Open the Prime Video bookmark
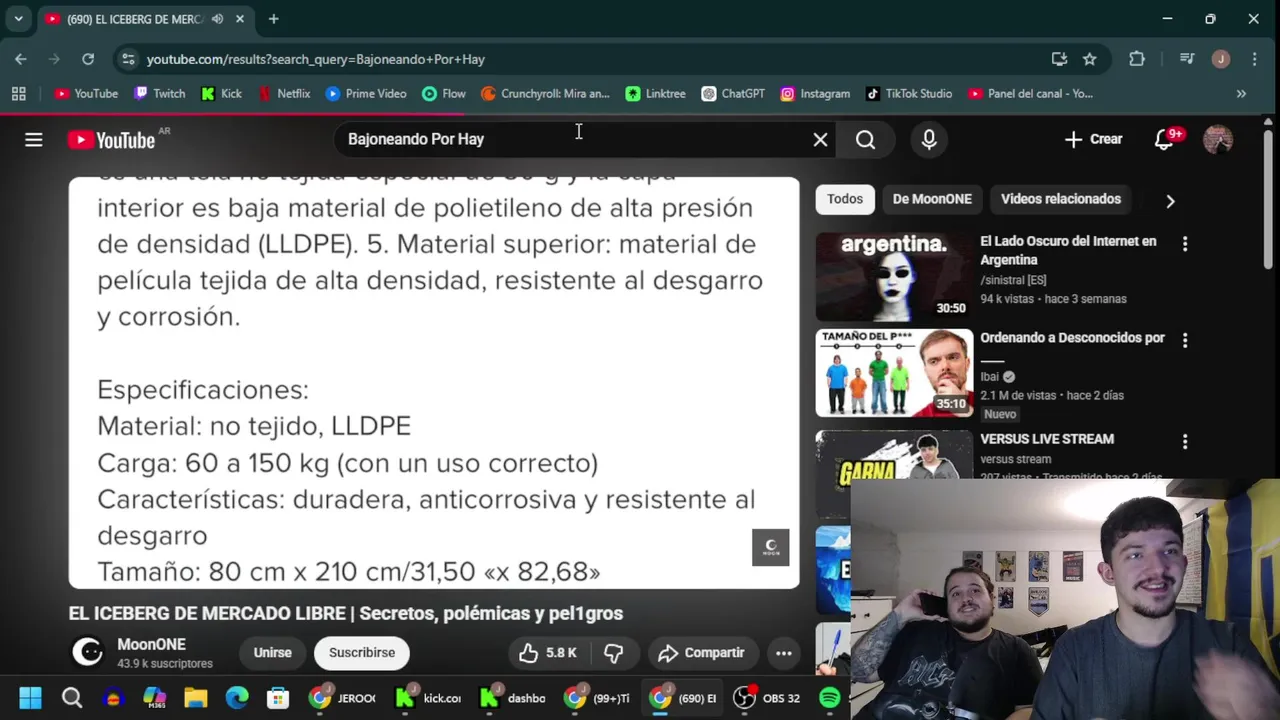Screen dimensions: 1280x720 point(366,93)
